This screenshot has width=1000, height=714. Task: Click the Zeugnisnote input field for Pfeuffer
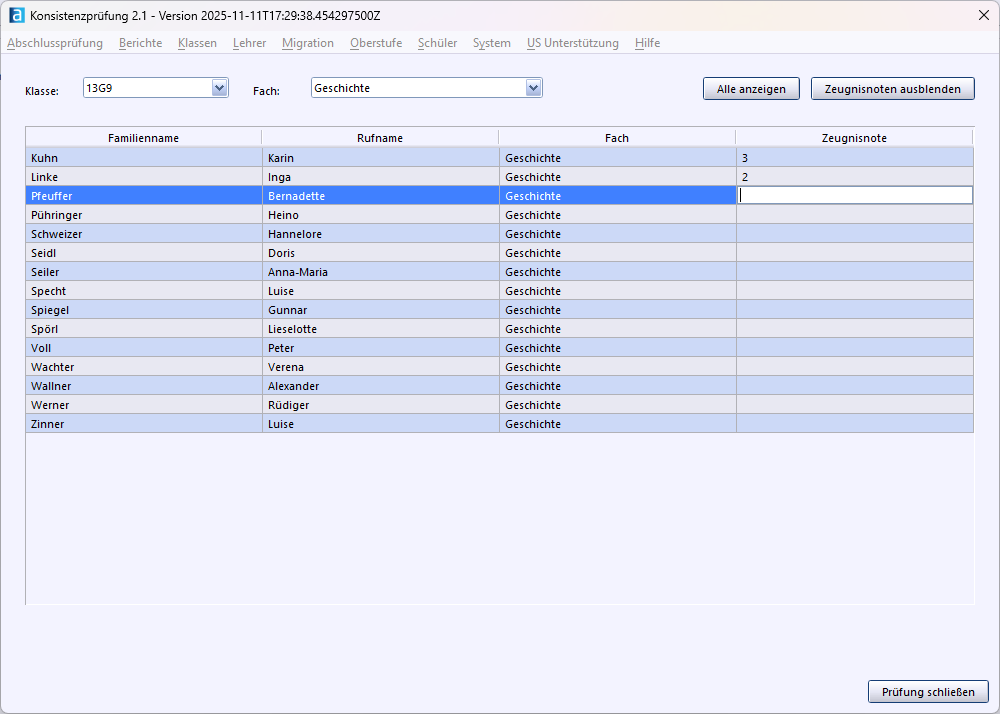coord(854,196)
